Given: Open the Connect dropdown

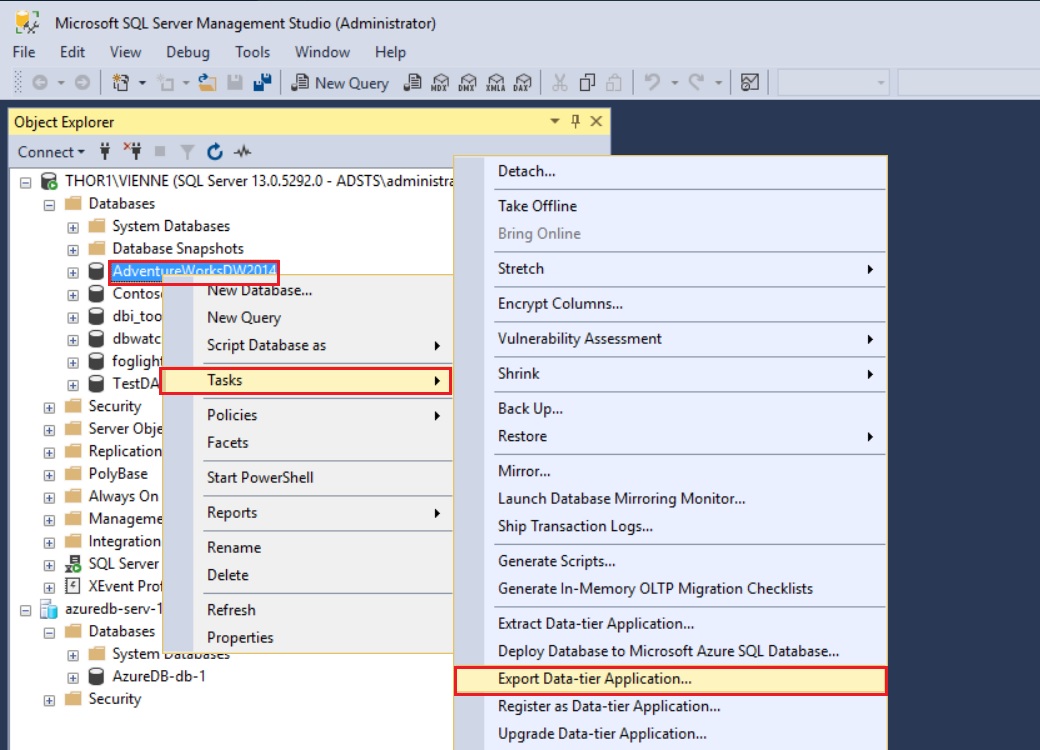Looking at the screenshot, I should pyautogui.click(x=51, y=152).
